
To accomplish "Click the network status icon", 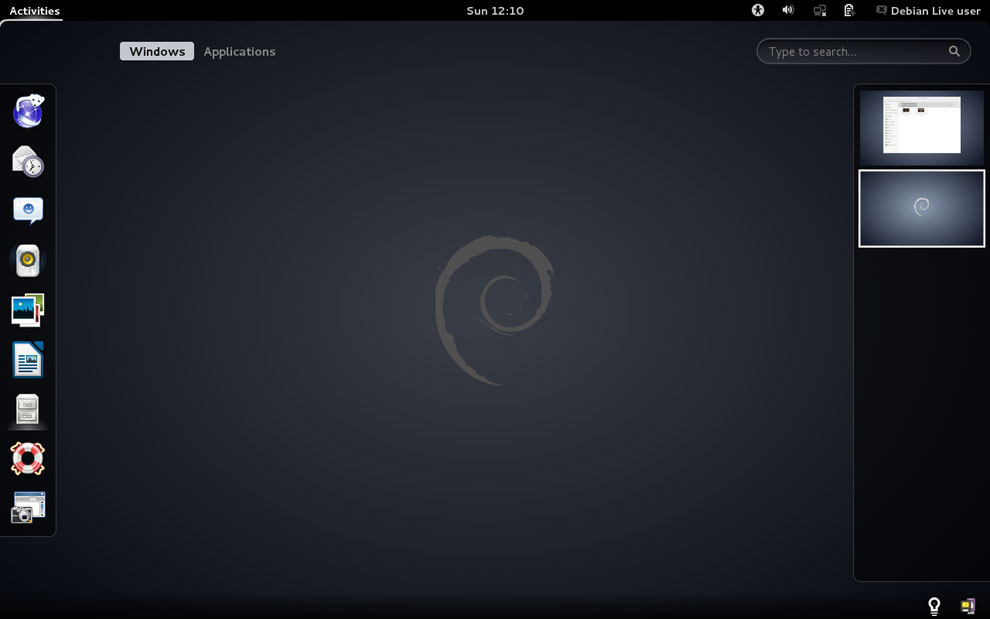I will pyautogui.click(x=820, y=10).
